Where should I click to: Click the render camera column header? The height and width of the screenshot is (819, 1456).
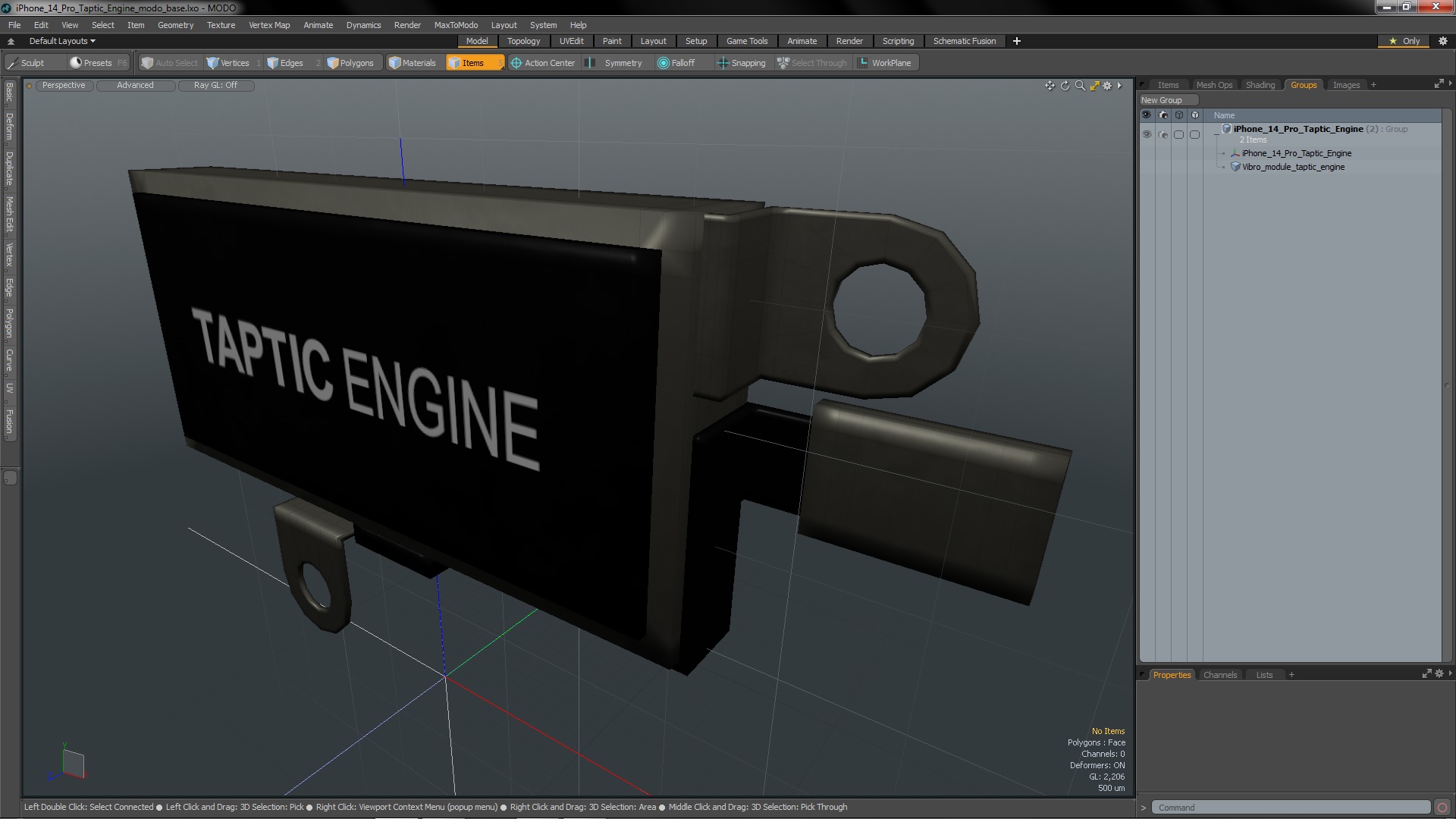1163,115
